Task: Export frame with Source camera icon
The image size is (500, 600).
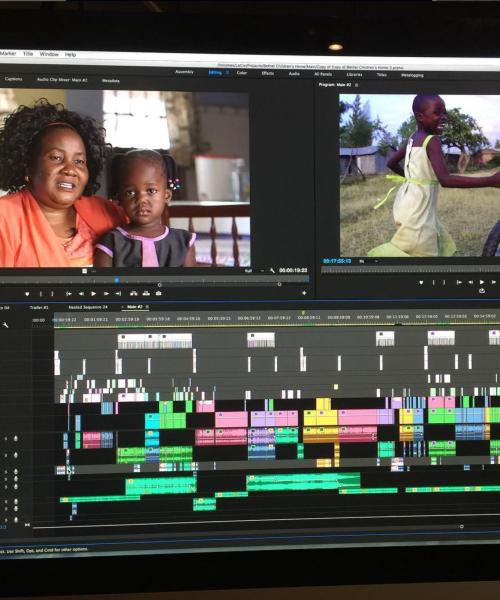Action: pyautogui.click(x=158, y=293)
